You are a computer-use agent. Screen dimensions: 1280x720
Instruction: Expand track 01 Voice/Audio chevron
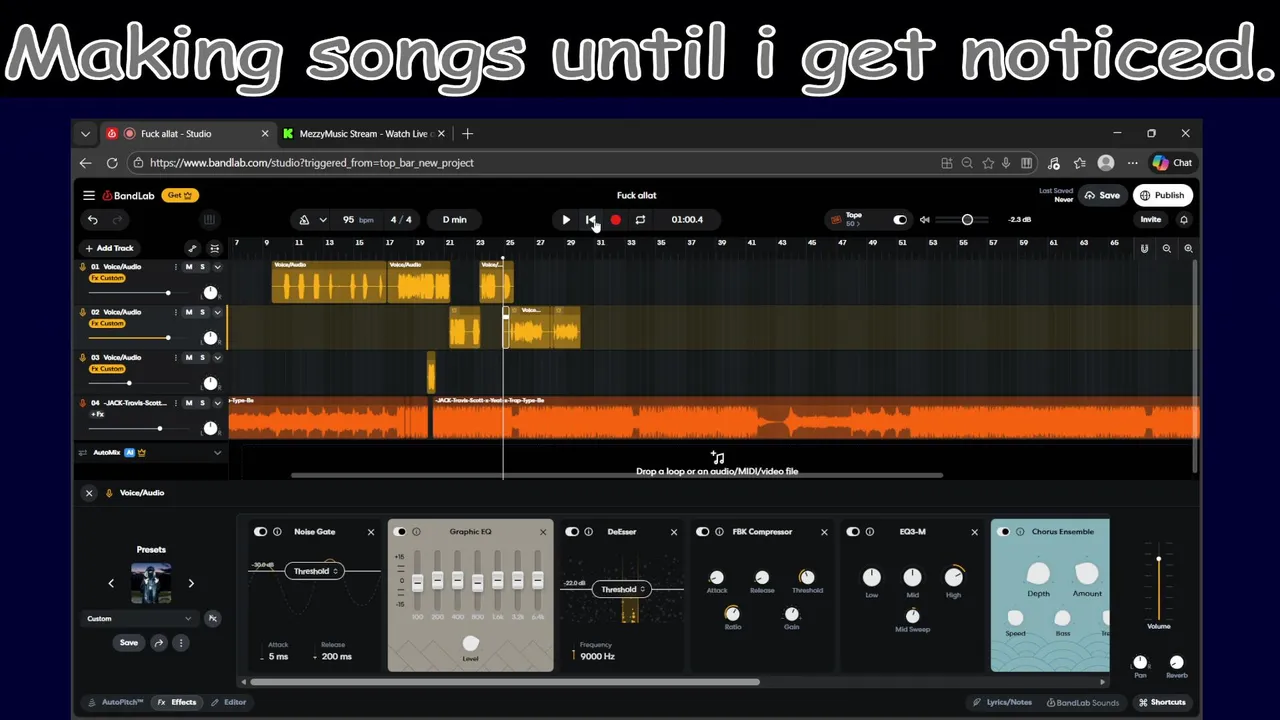click(x=217, y=267)
